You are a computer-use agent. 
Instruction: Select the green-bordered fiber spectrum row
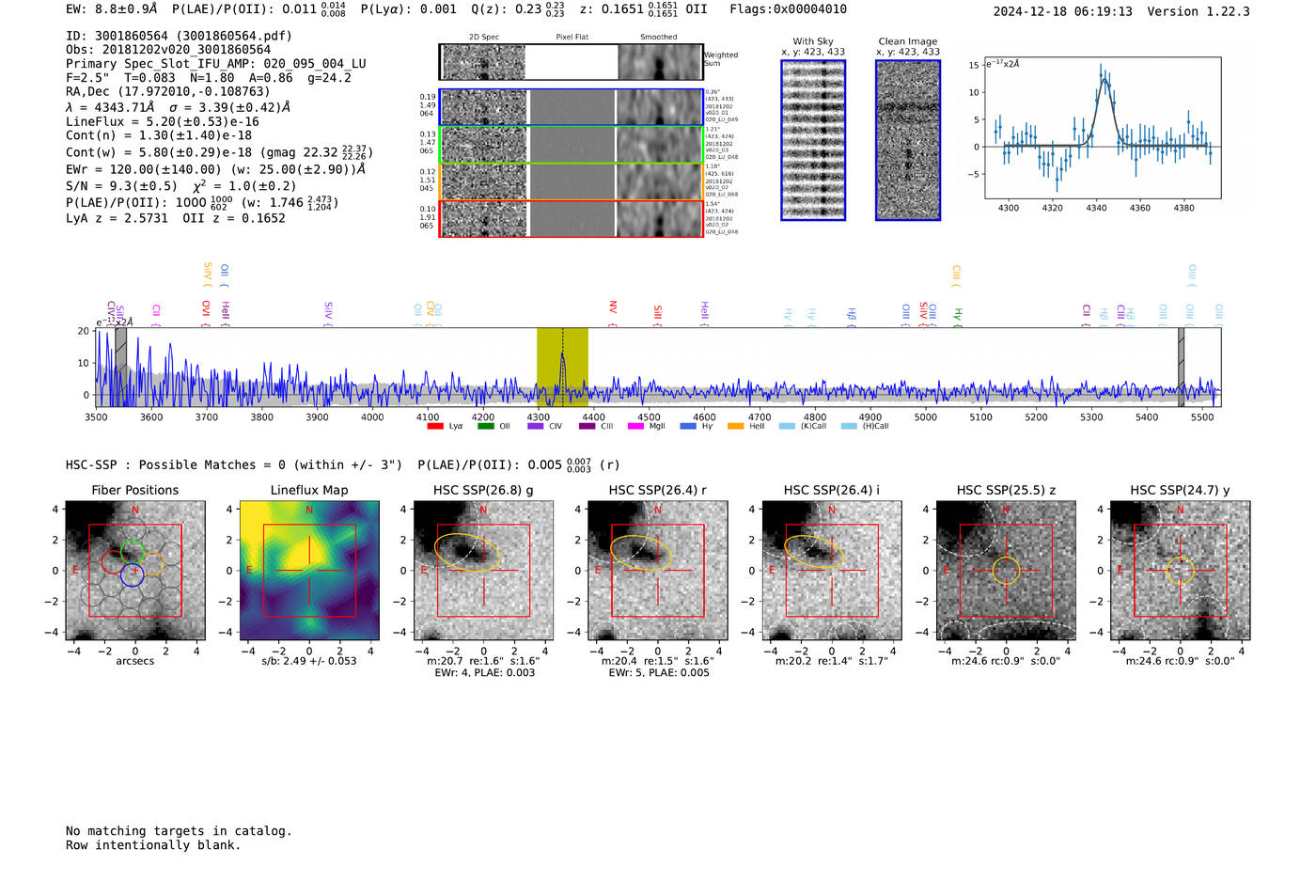(571, 145)
